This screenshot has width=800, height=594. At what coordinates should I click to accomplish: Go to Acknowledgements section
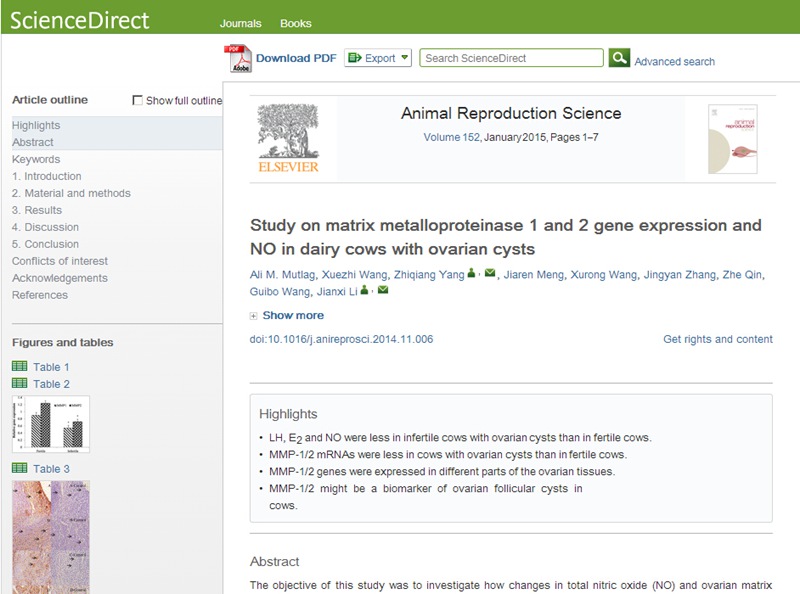60,278
